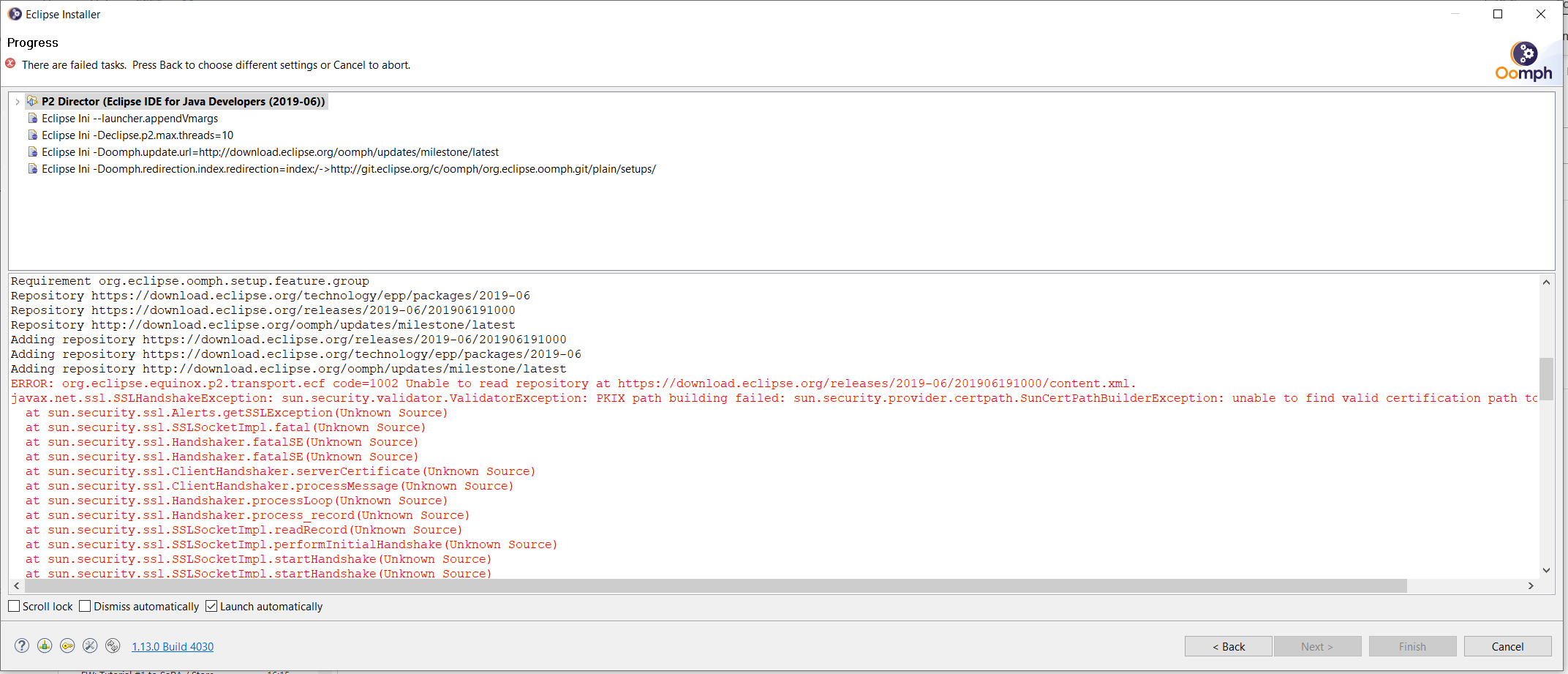Open Network Proxy Settings icon
The image size is (1568, 674).
pos(45,645)
